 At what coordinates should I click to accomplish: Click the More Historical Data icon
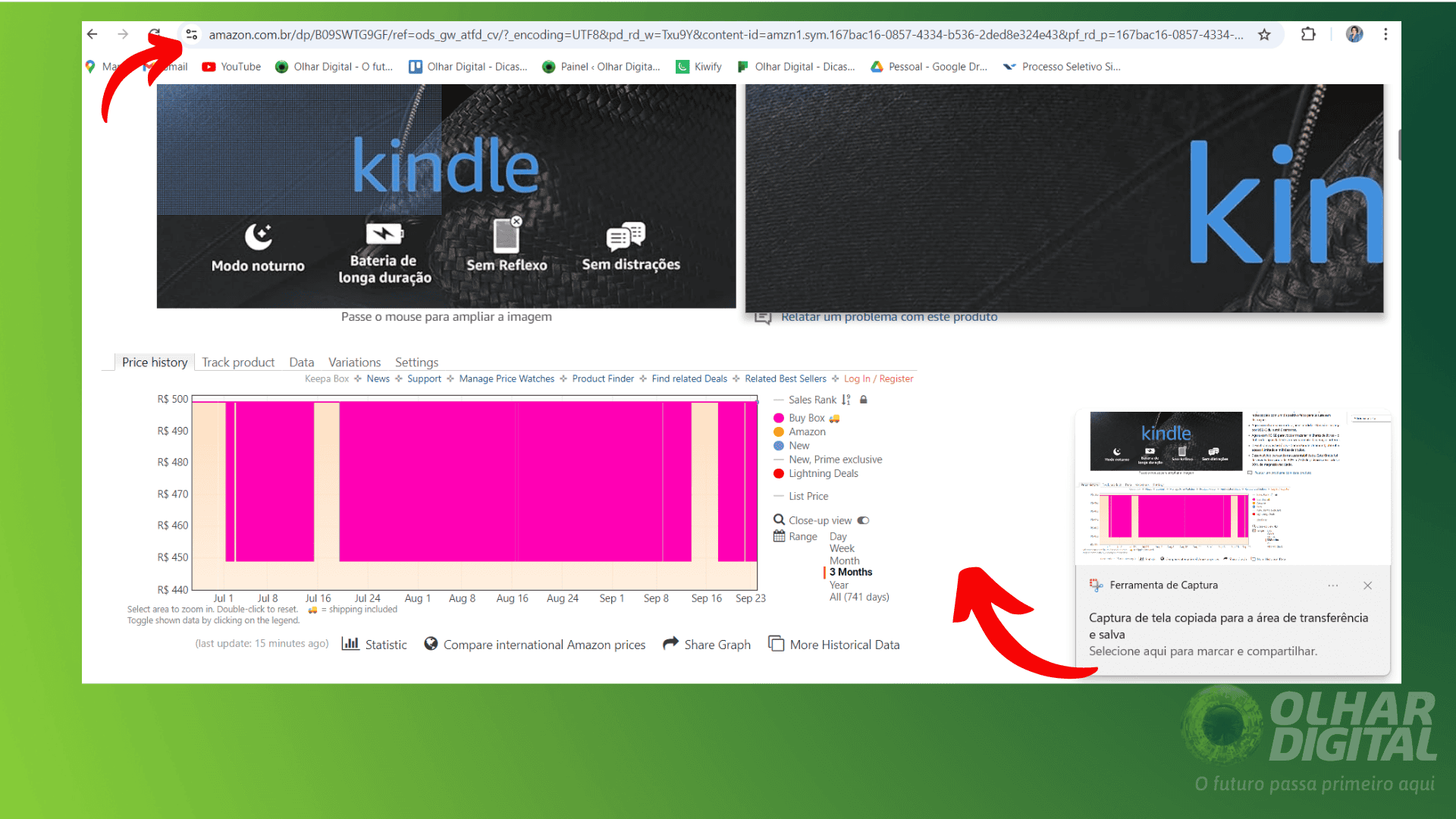[x=777, y=644]
